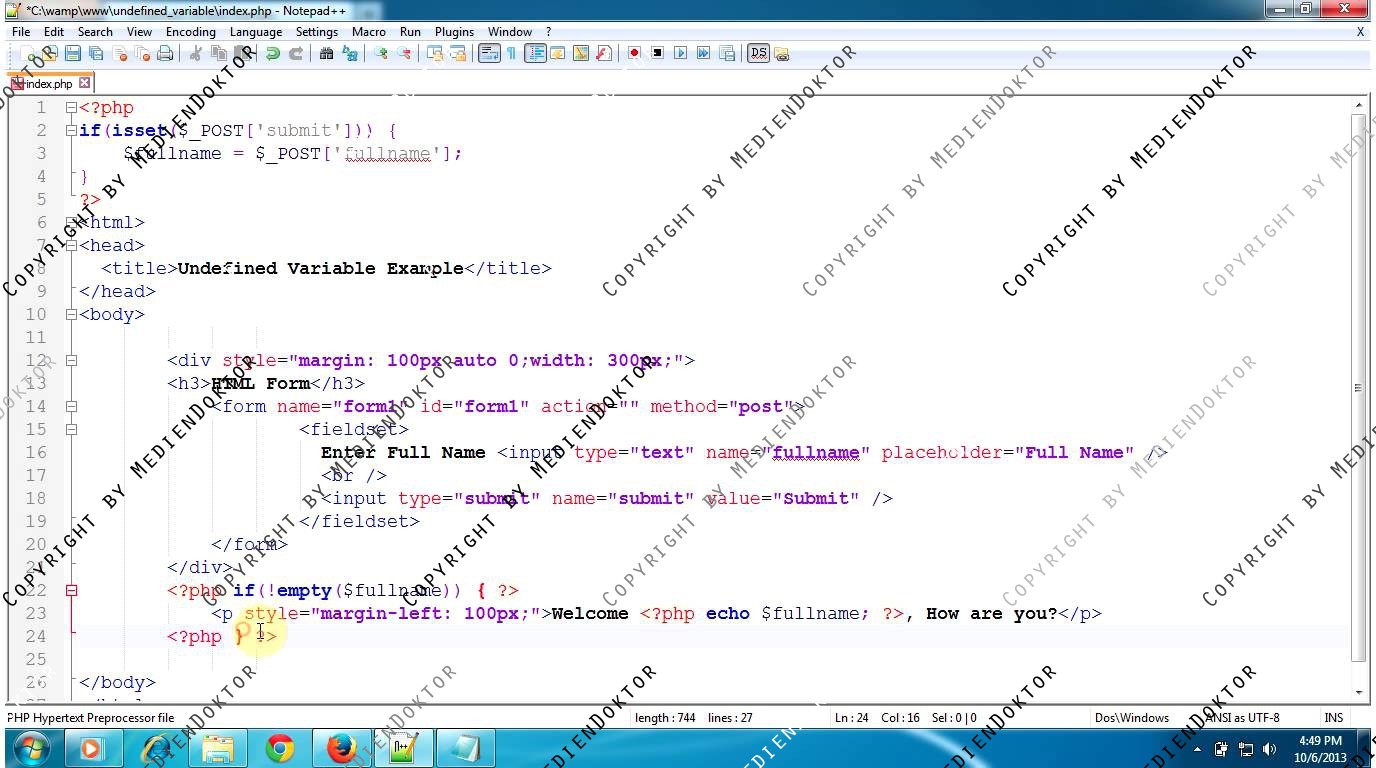
Task: Open Find with the binoculars icon
Action: pyautogui.click(x=326, y=54)
